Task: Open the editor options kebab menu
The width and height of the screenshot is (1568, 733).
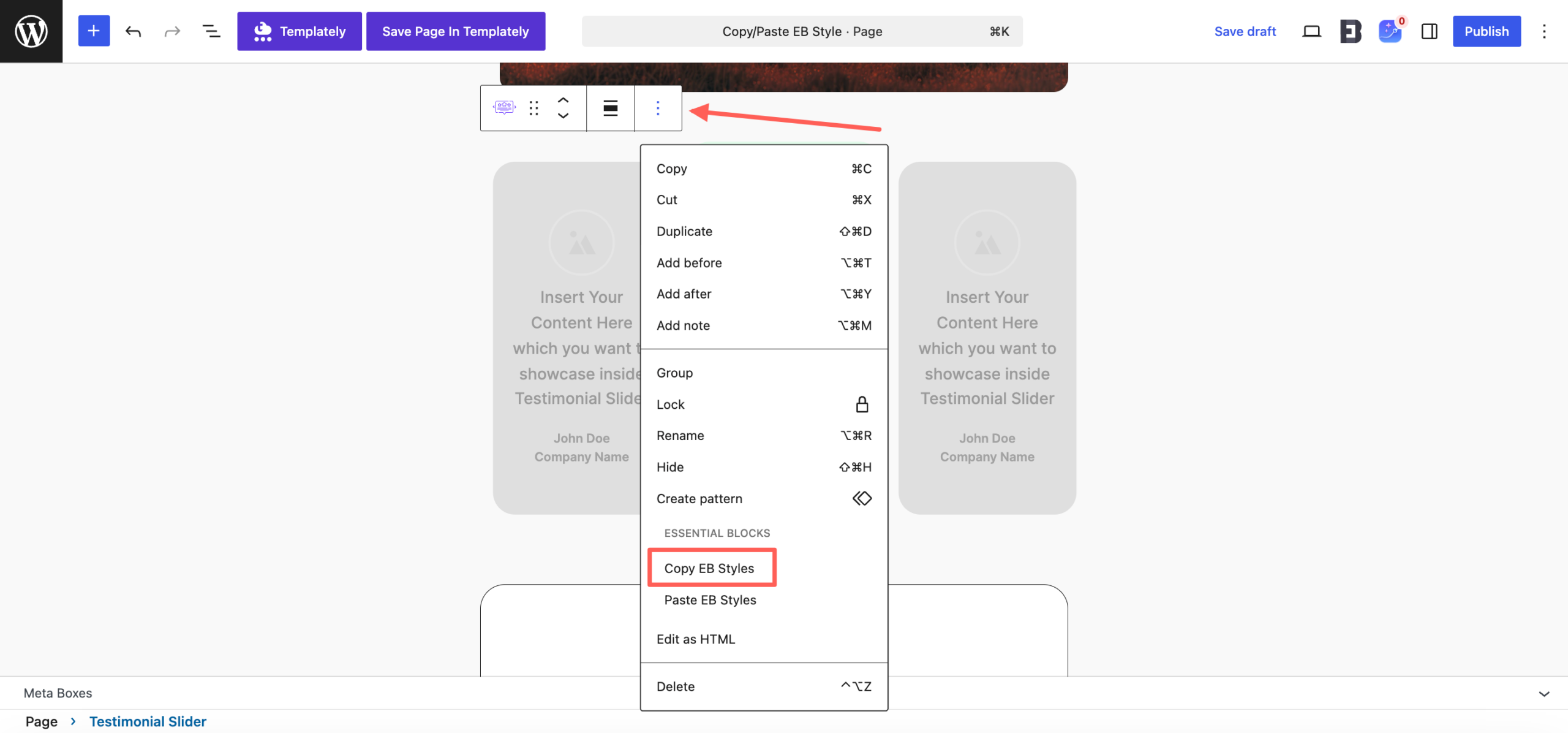Action: (x=1544, y=31)
